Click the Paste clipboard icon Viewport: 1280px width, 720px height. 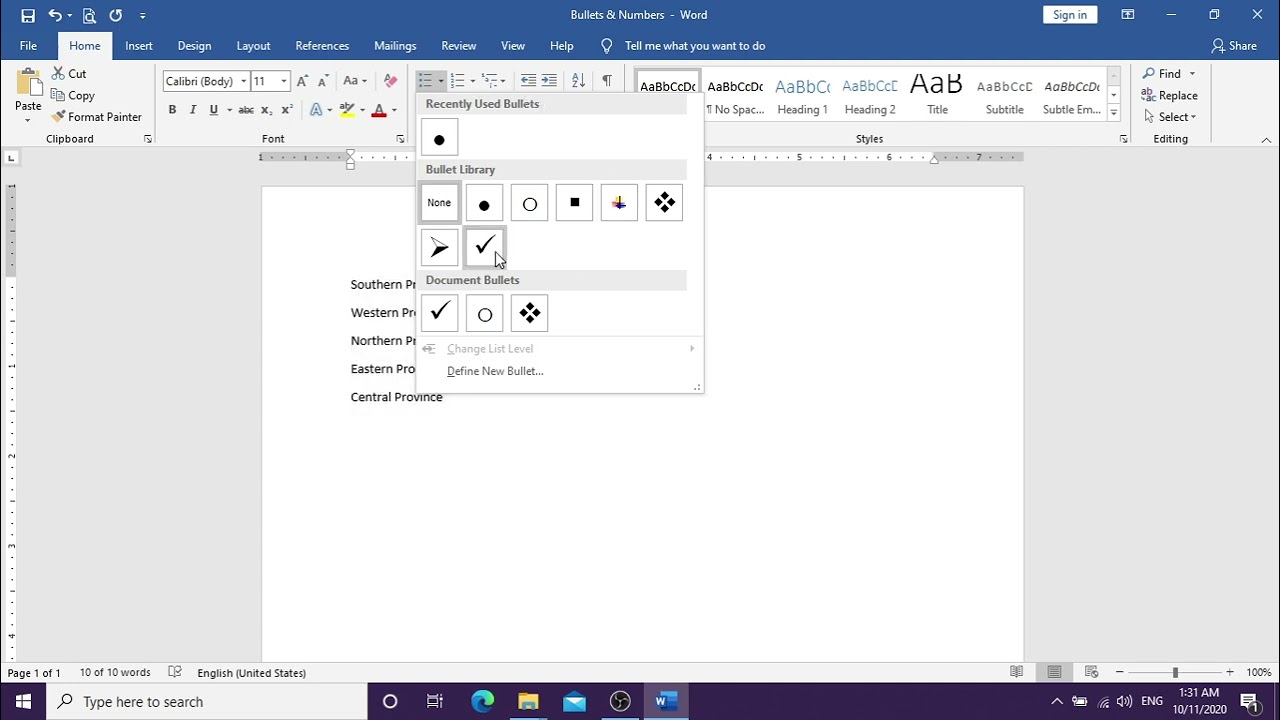click(x=28, y=84)
